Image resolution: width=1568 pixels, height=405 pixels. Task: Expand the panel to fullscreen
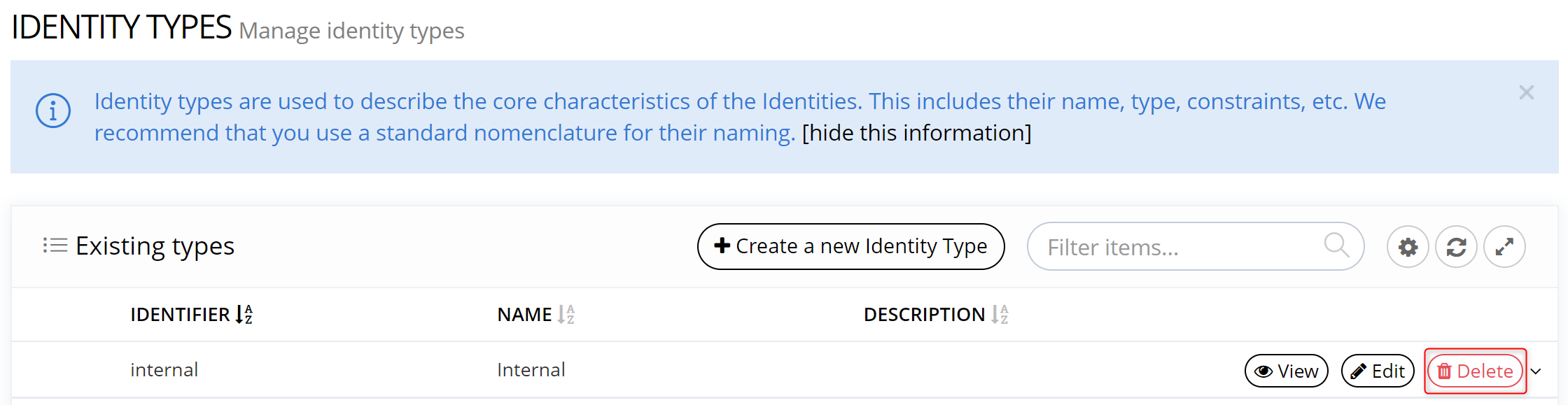(x=1504, y=247)
